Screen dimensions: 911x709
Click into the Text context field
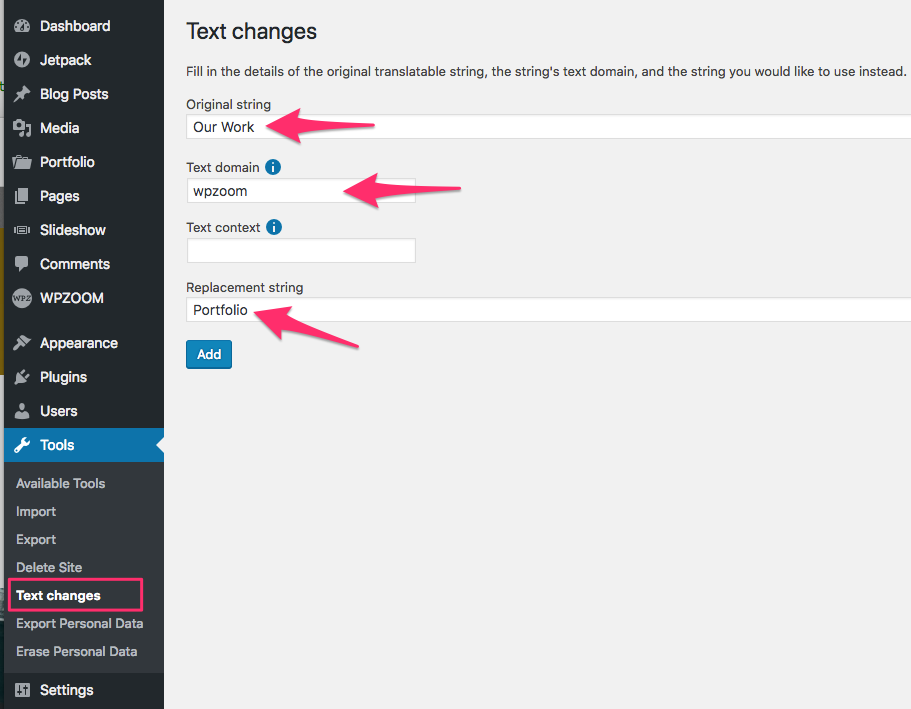(x=301, y=250)
